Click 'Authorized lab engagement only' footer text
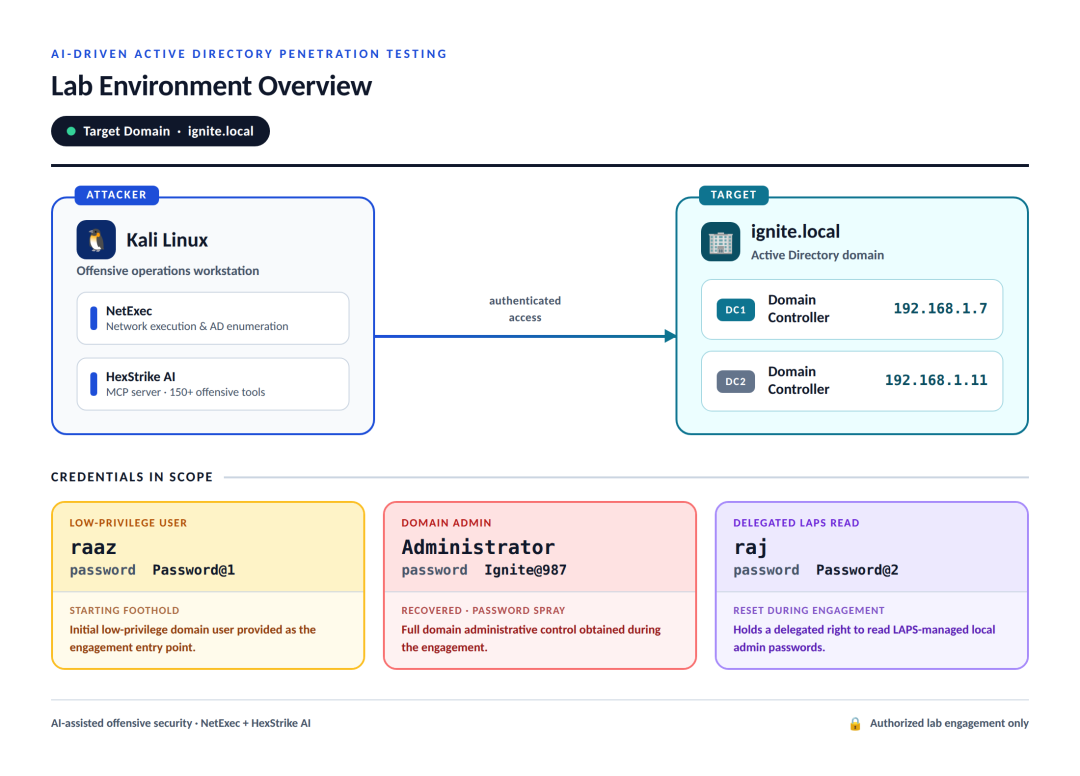This screenshot has width=1080, height=776. tap(949, 723)
